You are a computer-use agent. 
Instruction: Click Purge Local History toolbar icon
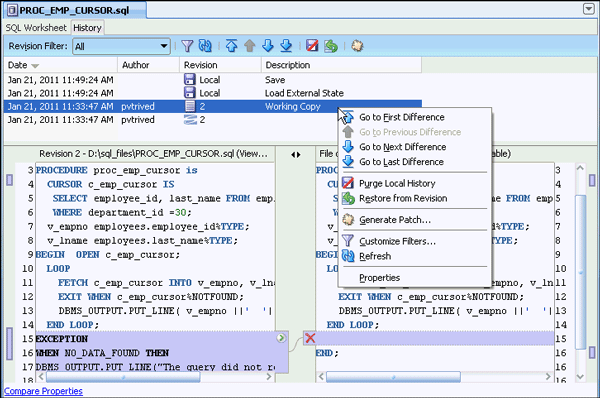tap(312, 46)
